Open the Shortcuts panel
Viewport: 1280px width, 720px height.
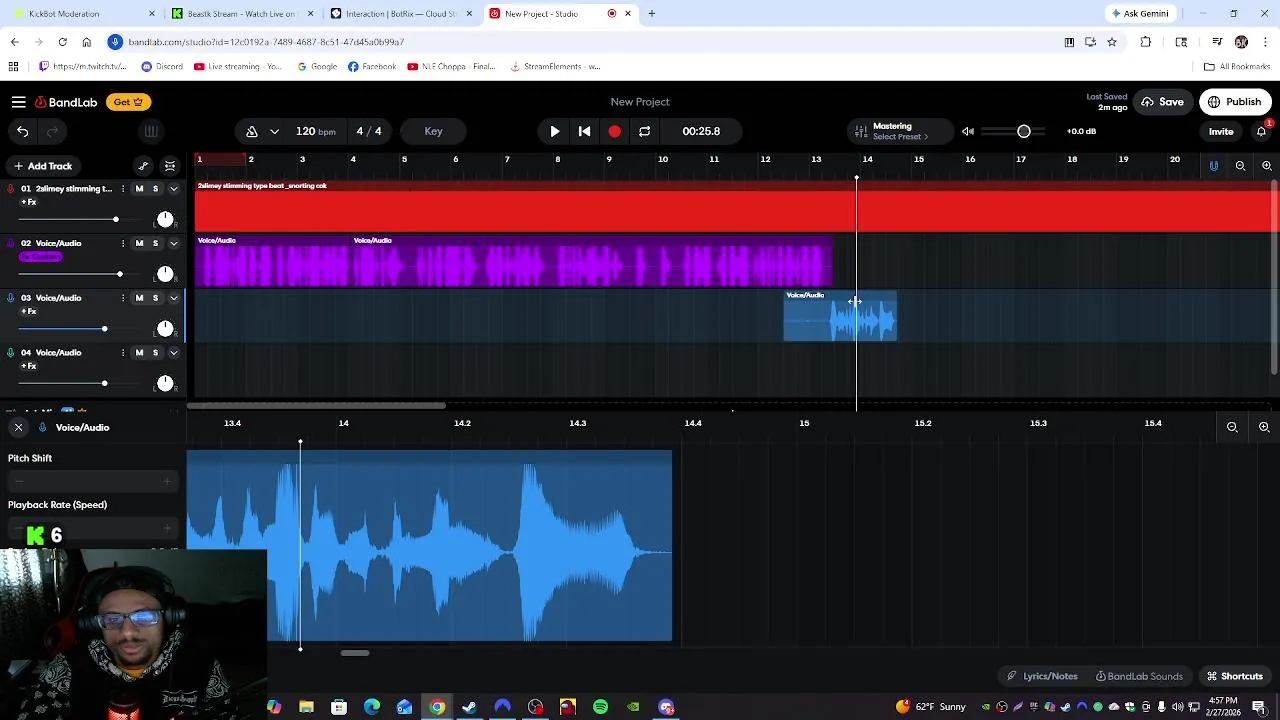(x=1234, y=676)
